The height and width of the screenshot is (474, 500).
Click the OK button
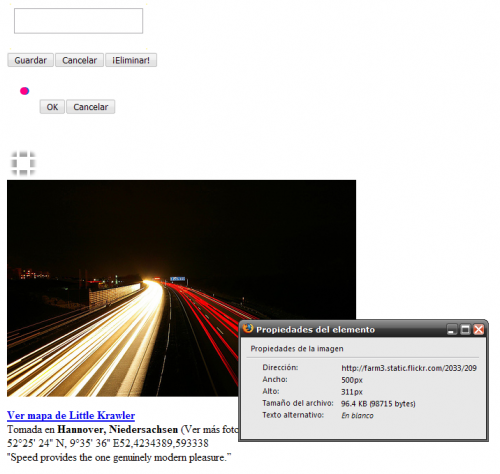pyautogui.click(x=52, y=107)
